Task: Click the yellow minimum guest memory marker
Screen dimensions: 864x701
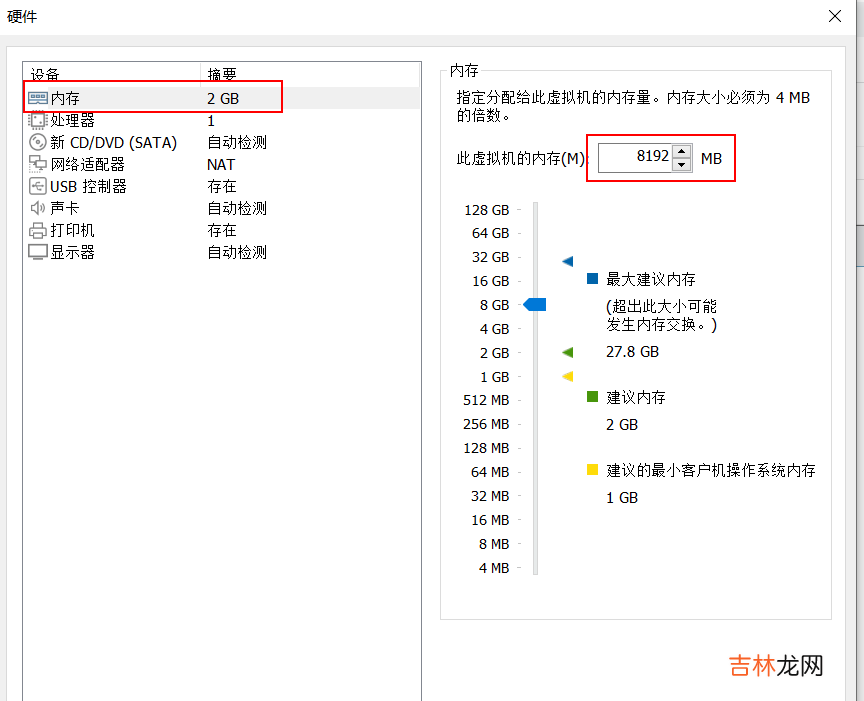Action: [568, 376]
